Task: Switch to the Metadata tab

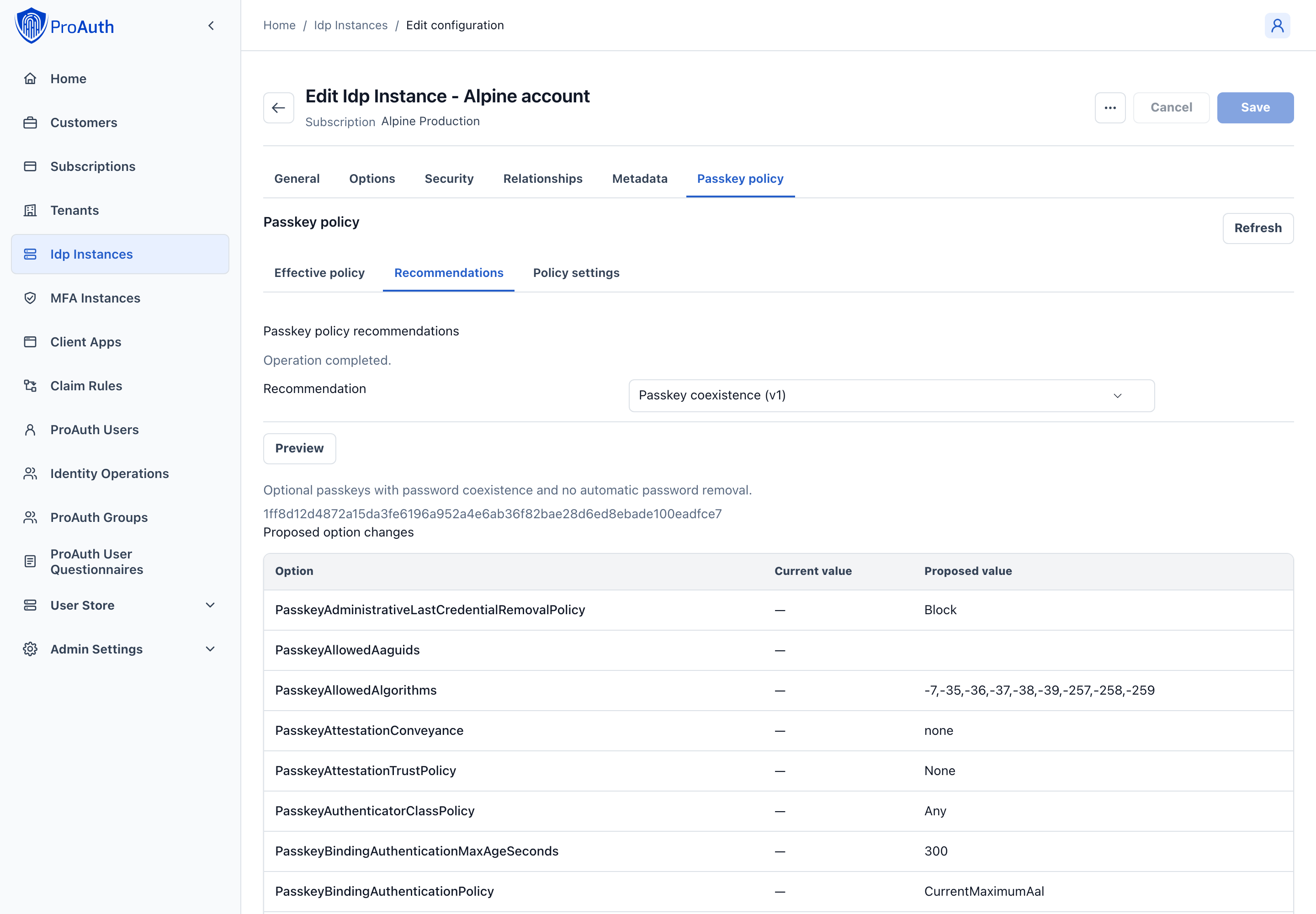Action: point(640,179)
